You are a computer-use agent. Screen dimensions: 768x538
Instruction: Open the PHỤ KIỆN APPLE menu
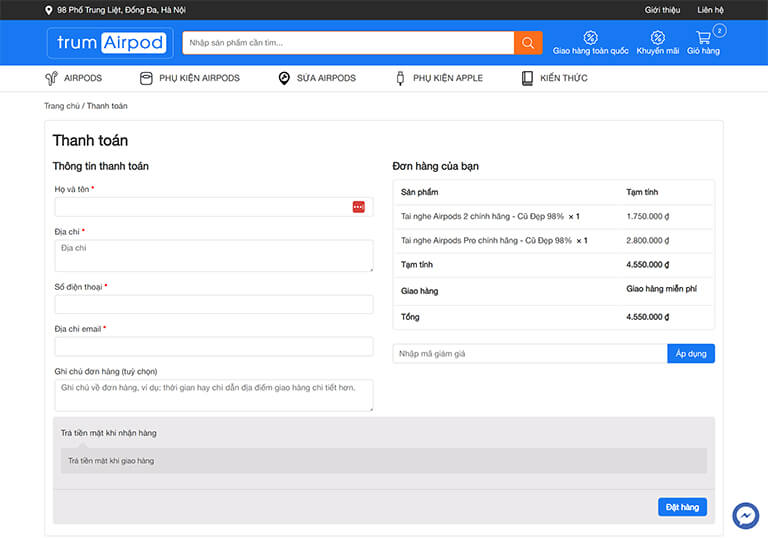tap(438, 78)
